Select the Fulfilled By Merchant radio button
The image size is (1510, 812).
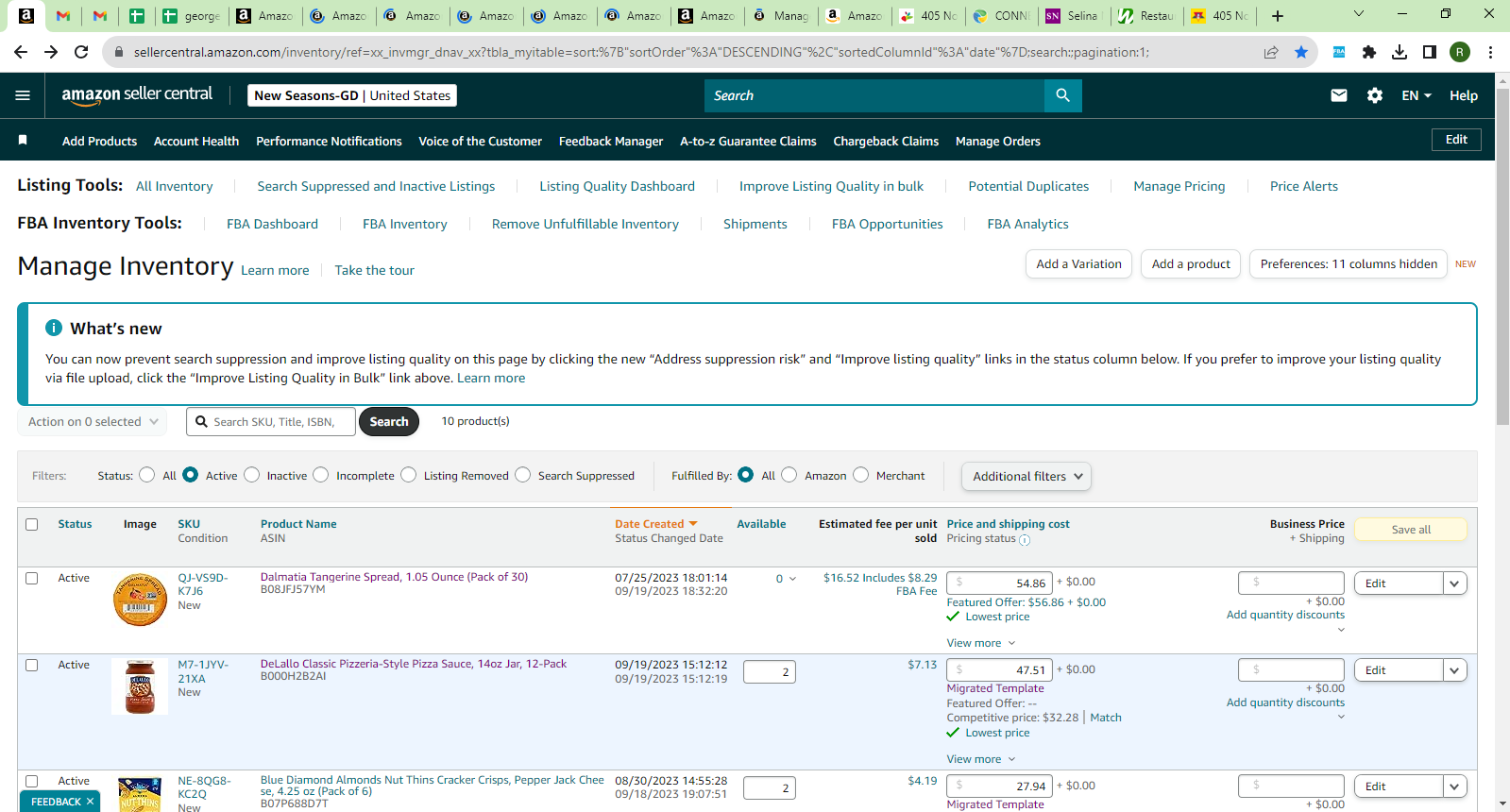point(861,475)
